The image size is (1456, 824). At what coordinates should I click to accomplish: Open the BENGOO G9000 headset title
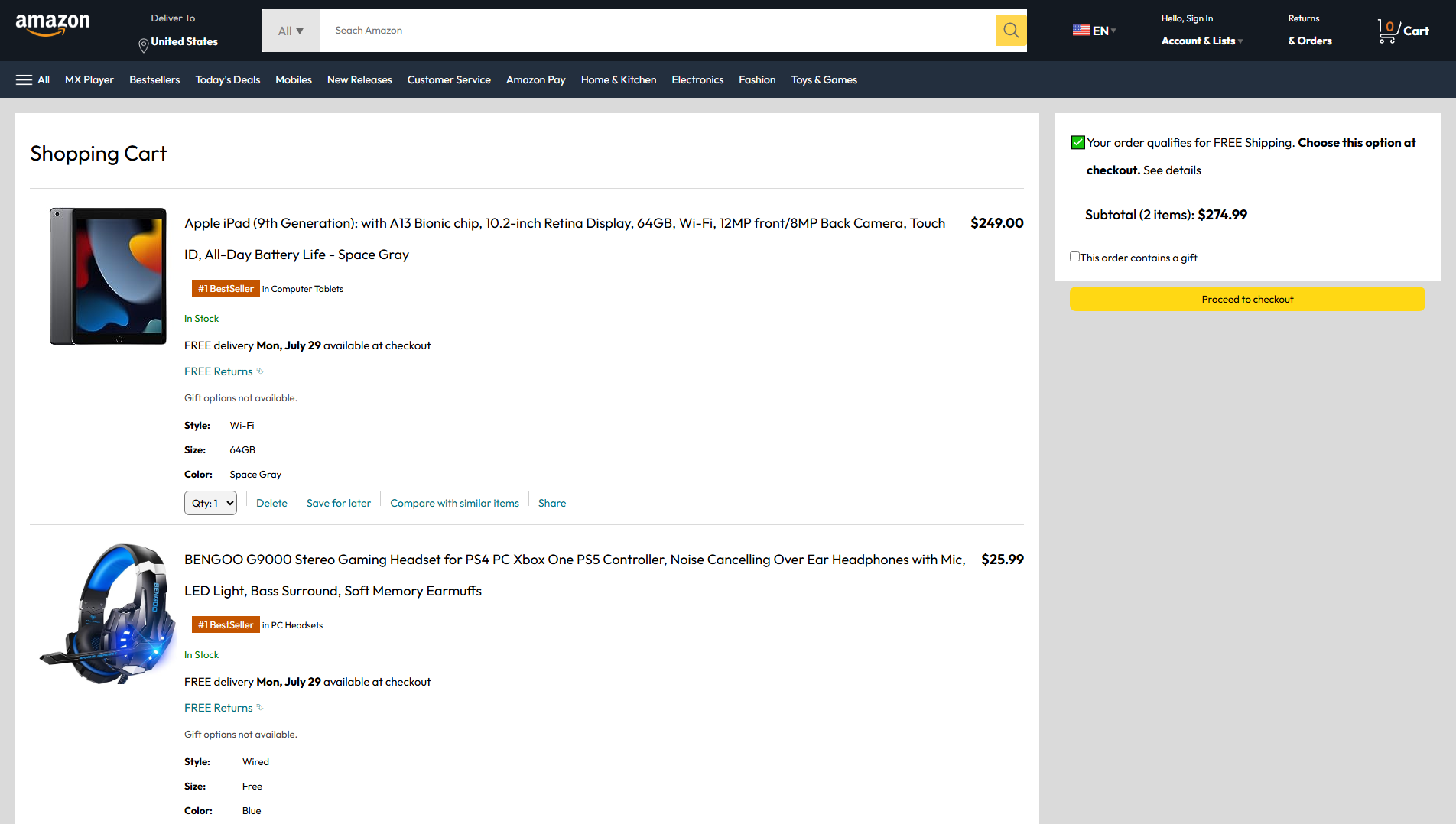coord(574,575)
